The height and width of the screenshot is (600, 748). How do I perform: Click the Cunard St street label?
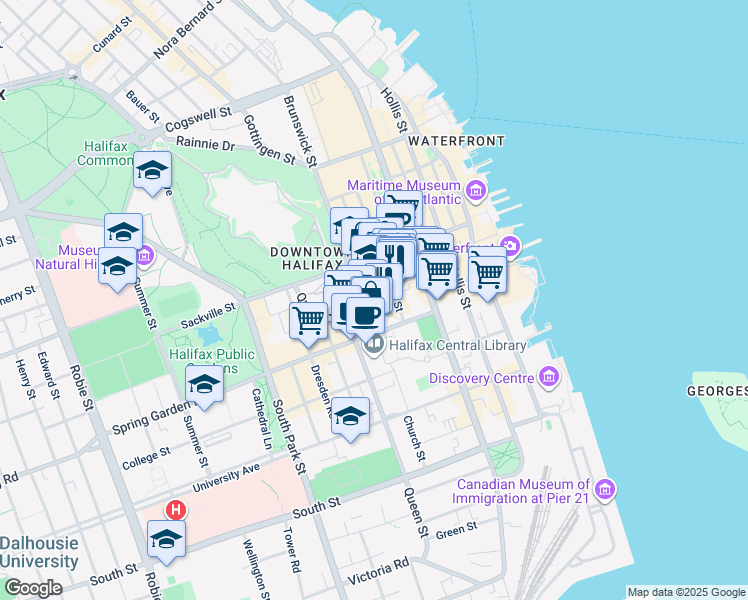point(112,35)
